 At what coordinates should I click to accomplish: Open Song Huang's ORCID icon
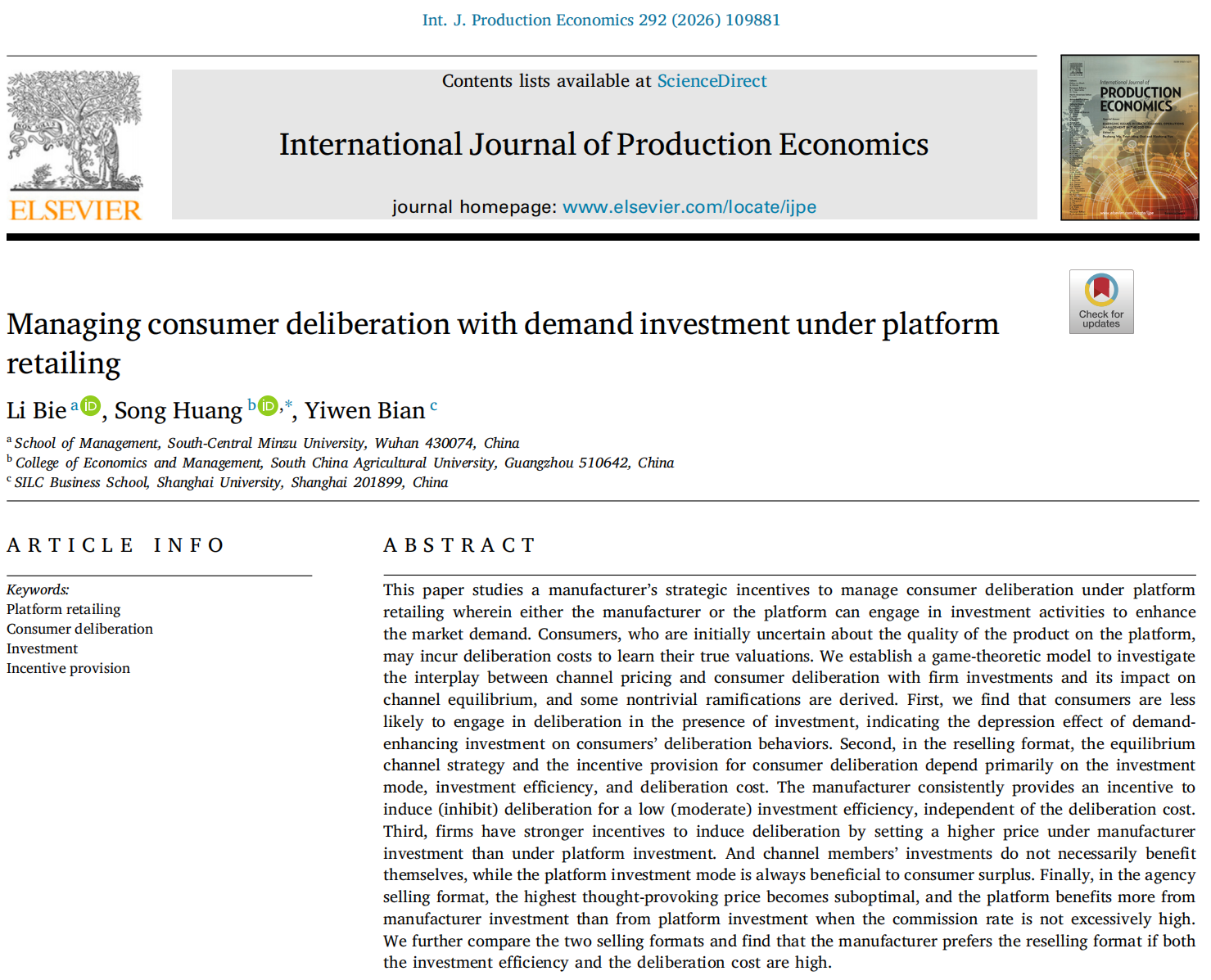[268, 405]
